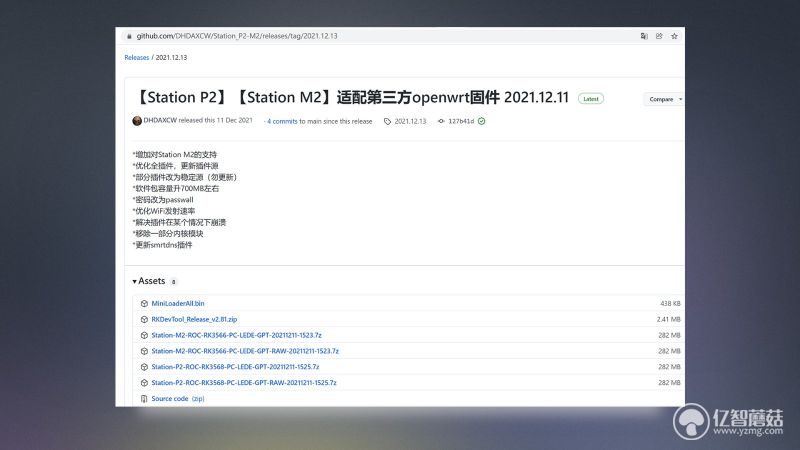
Task: Click the Assets count badge
Action: click(x=173, y=282)
